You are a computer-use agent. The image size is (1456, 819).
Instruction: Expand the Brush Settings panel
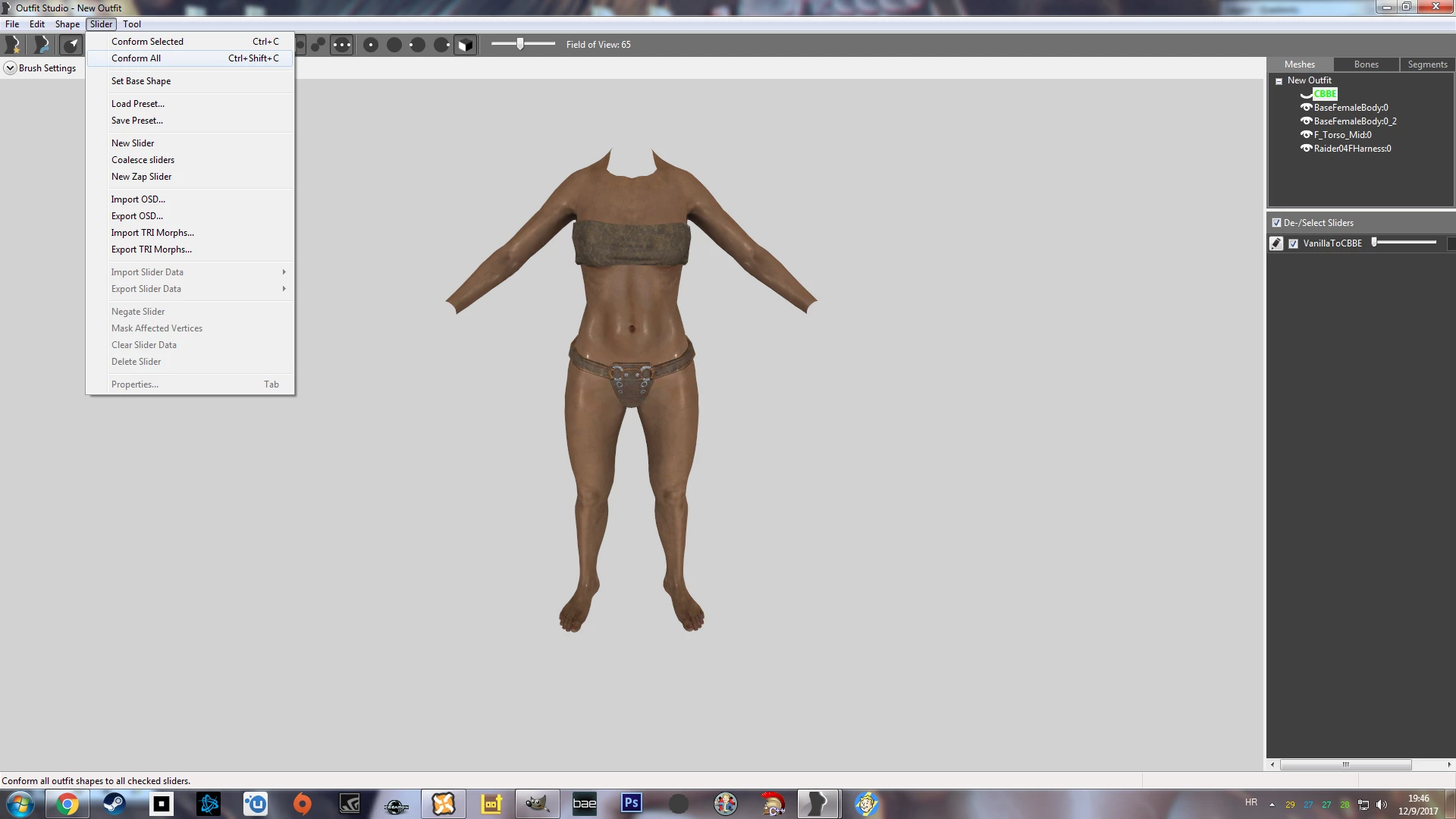click(x=10, y=68)
